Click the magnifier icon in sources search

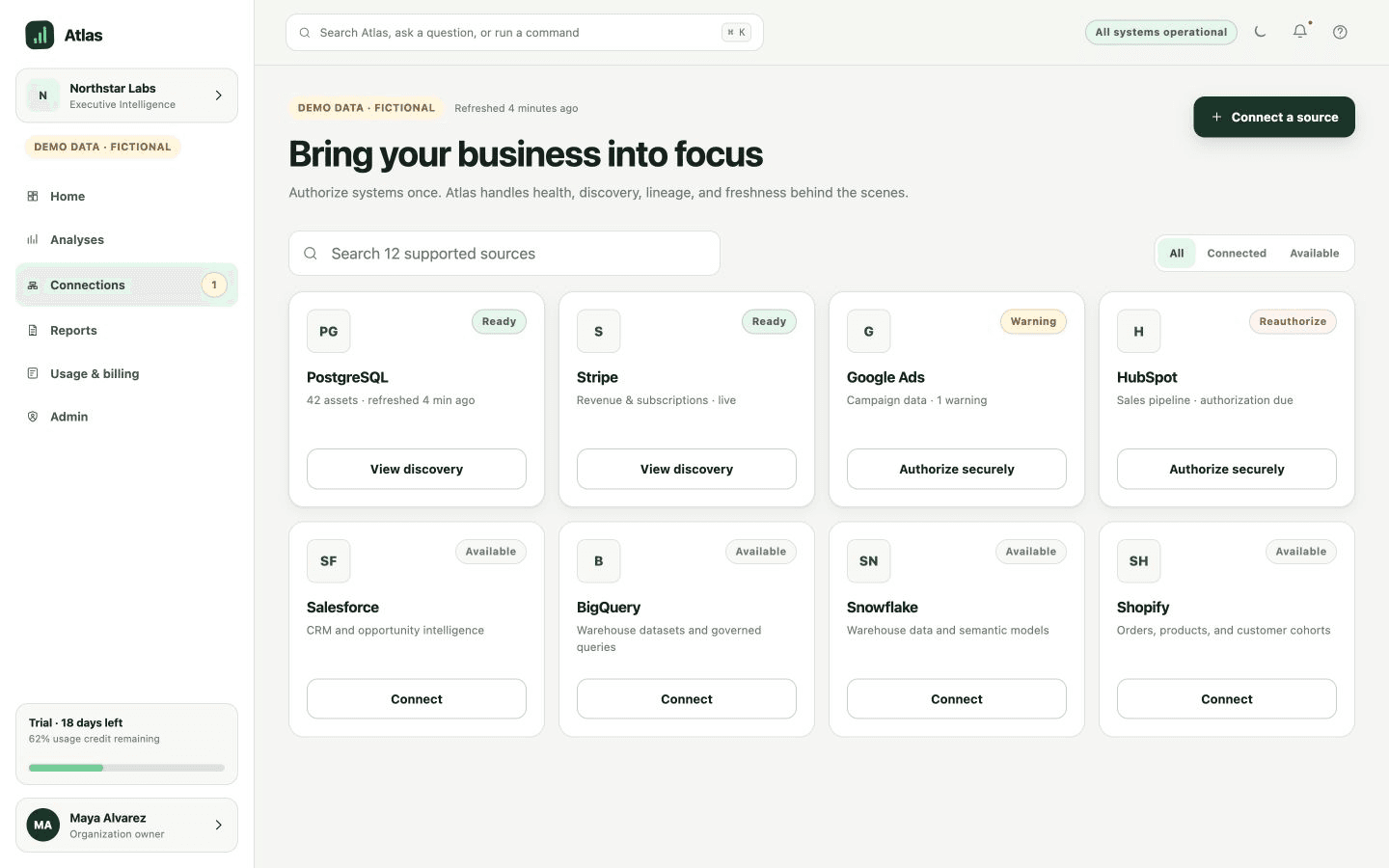click(x=311, y=254)
